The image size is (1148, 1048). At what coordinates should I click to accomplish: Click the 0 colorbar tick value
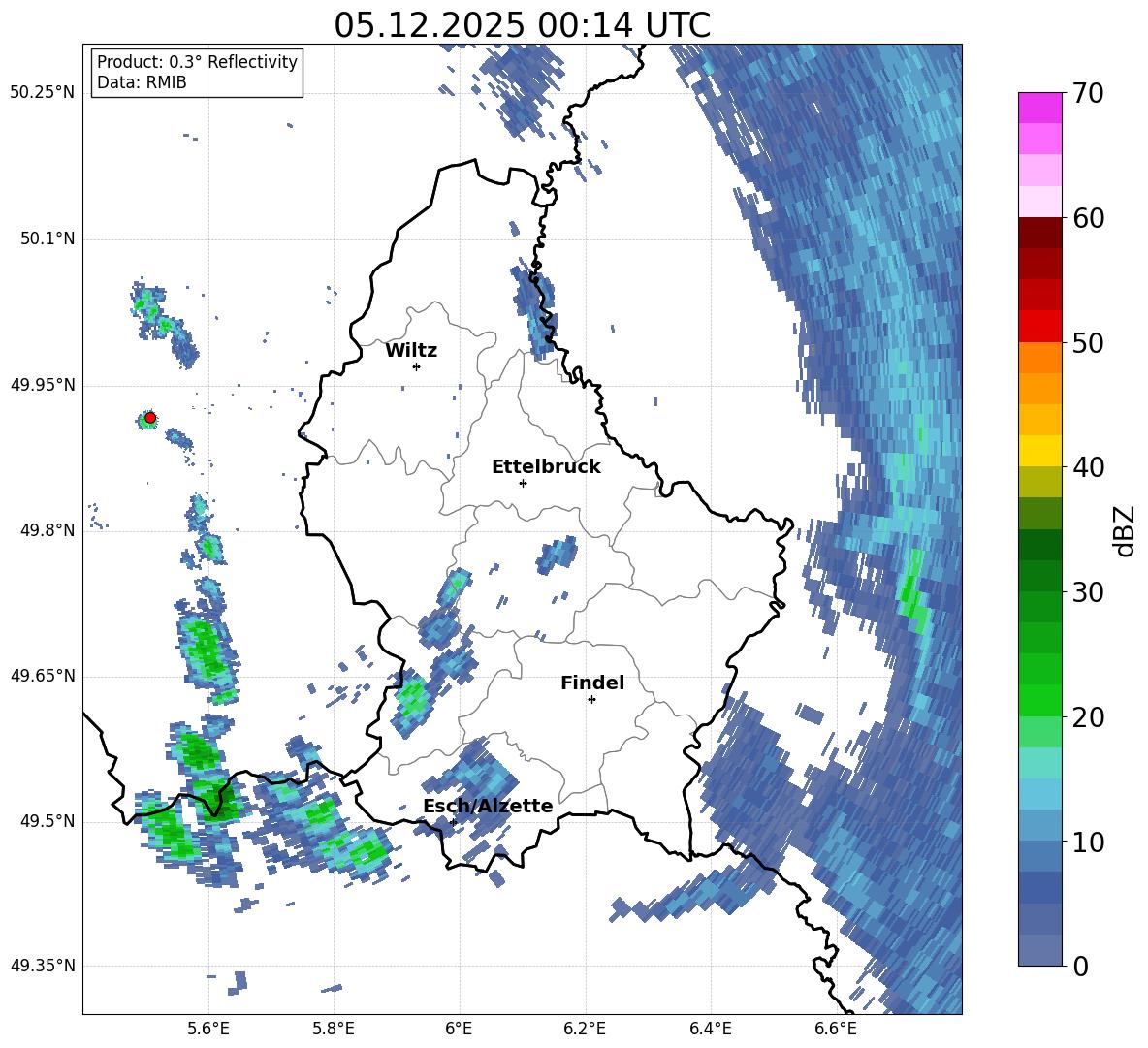point(1080,966)
